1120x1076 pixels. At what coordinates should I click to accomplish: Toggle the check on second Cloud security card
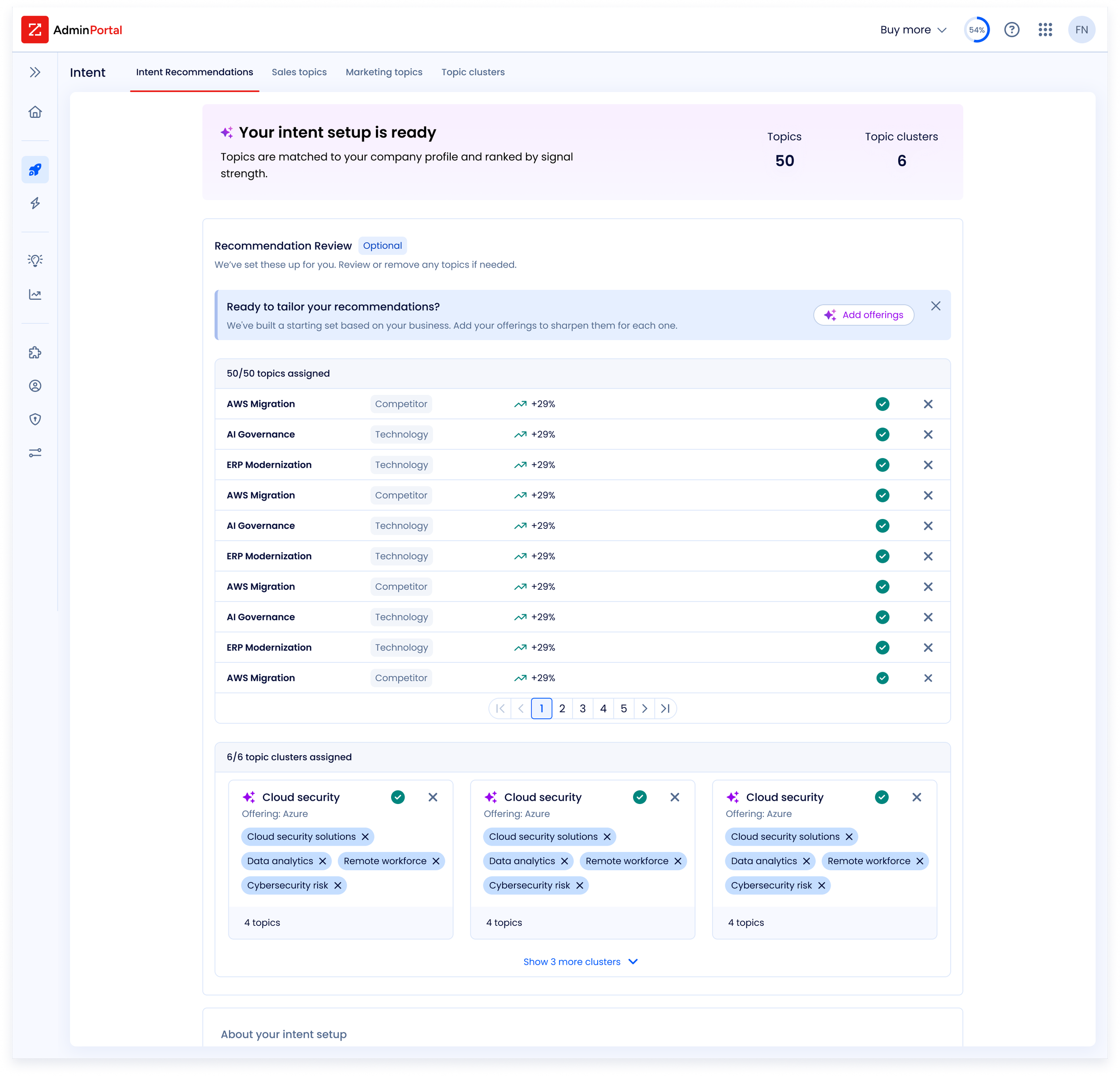640,797
